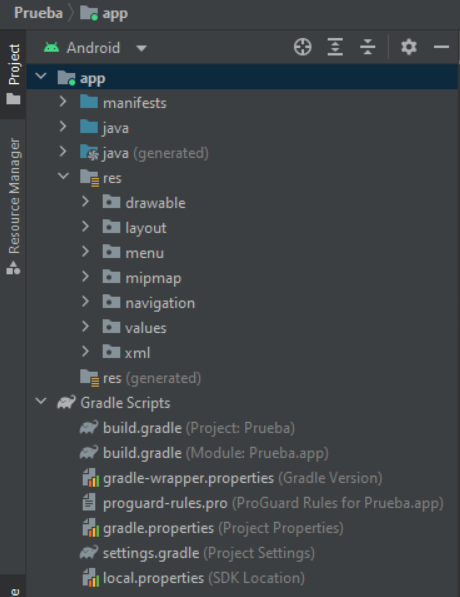Collapse the Gradle Scripts node
The width and height of the screenshot is (460, 597).
(x=41, y=401)
